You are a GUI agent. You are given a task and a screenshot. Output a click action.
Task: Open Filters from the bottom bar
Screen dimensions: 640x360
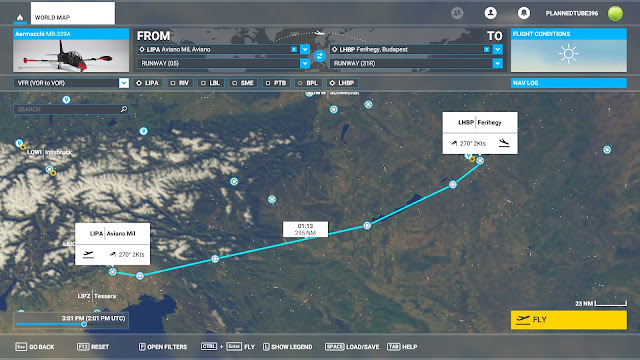163,347
